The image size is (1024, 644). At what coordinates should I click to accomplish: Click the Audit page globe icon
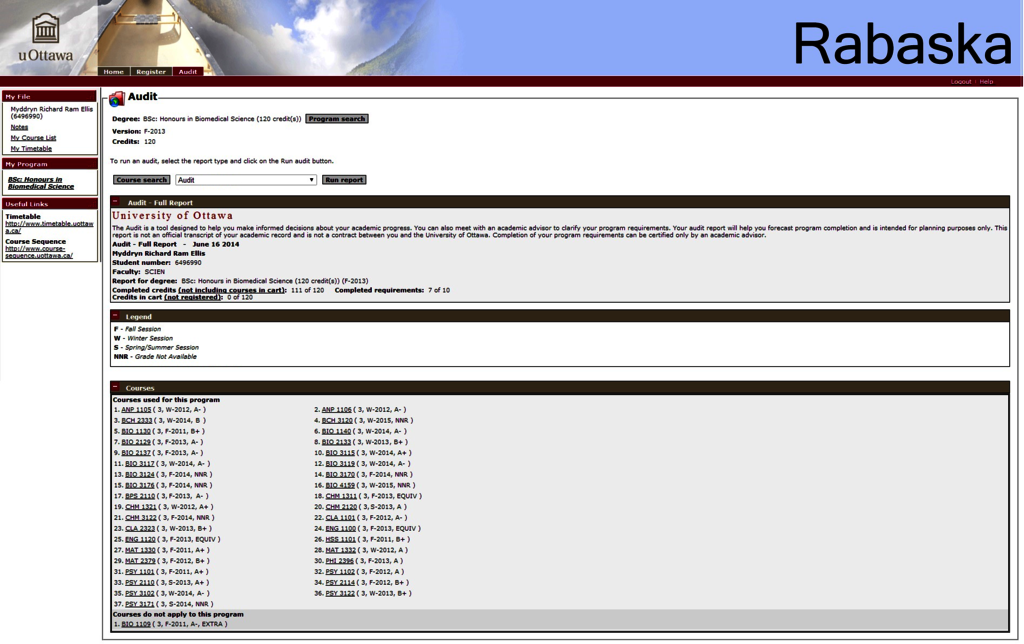tap(117, 99)
